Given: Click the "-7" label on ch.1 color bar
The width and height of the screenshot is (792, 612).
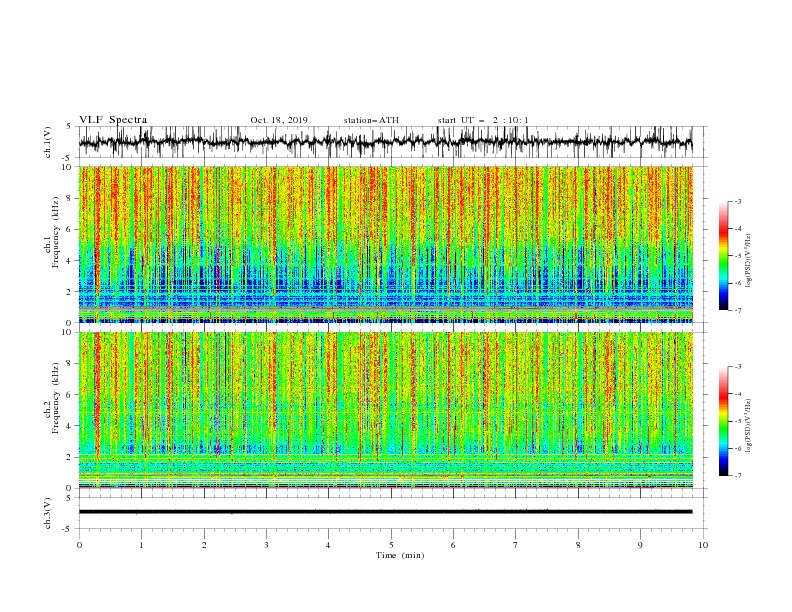Looking at the screenshot, I should [x=738, y=311].
